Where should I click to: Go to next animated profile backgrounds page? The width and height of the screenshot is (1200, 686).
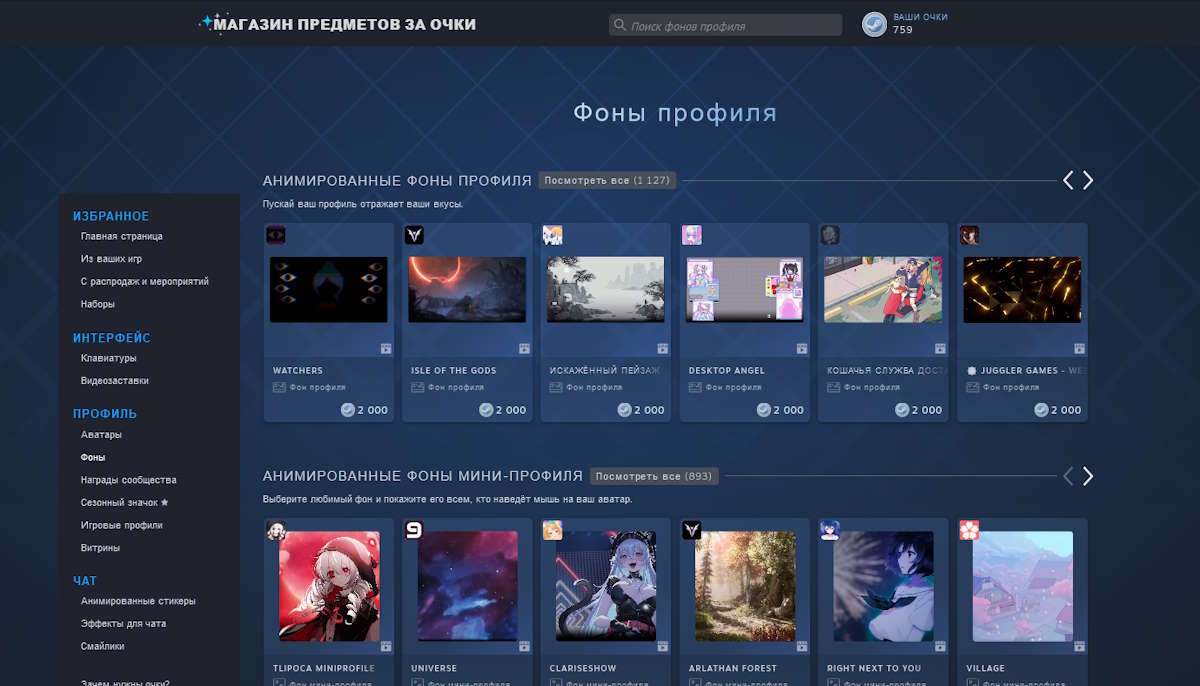point(1088,180)
